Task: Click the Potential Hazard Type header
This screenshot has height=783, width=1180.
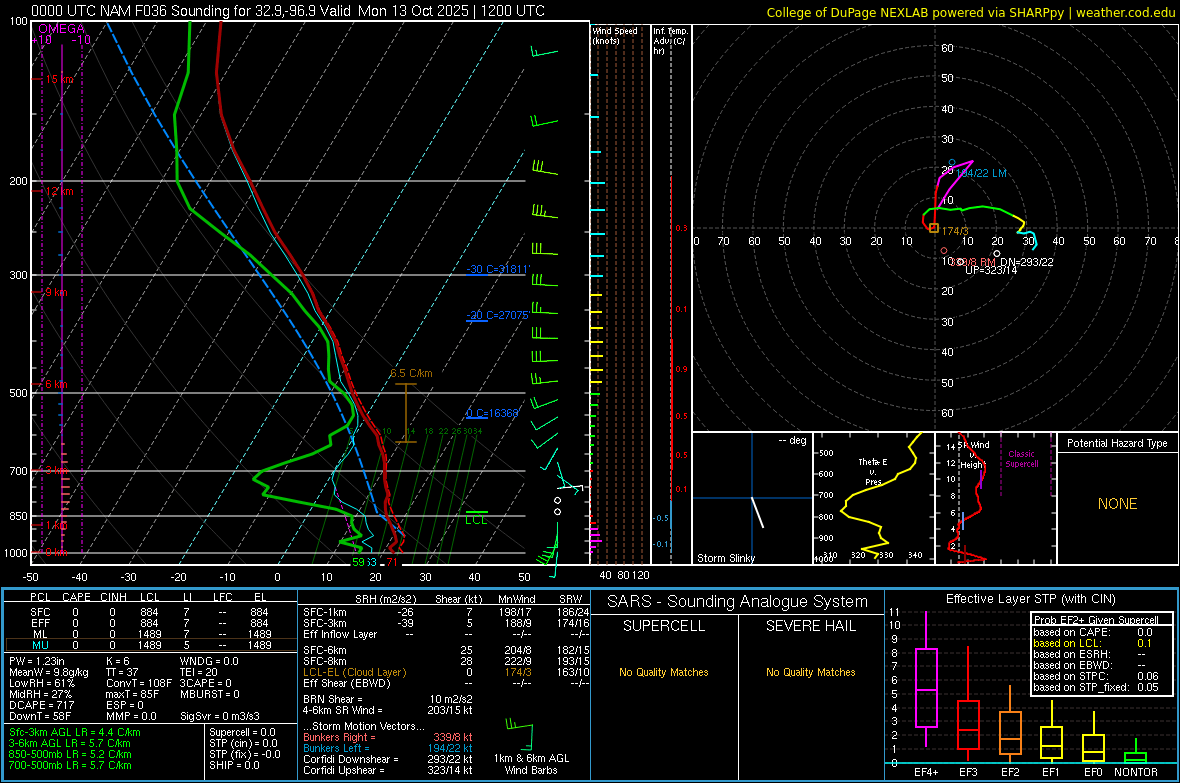Action: pyautogui.click(x=1117, y=443)
